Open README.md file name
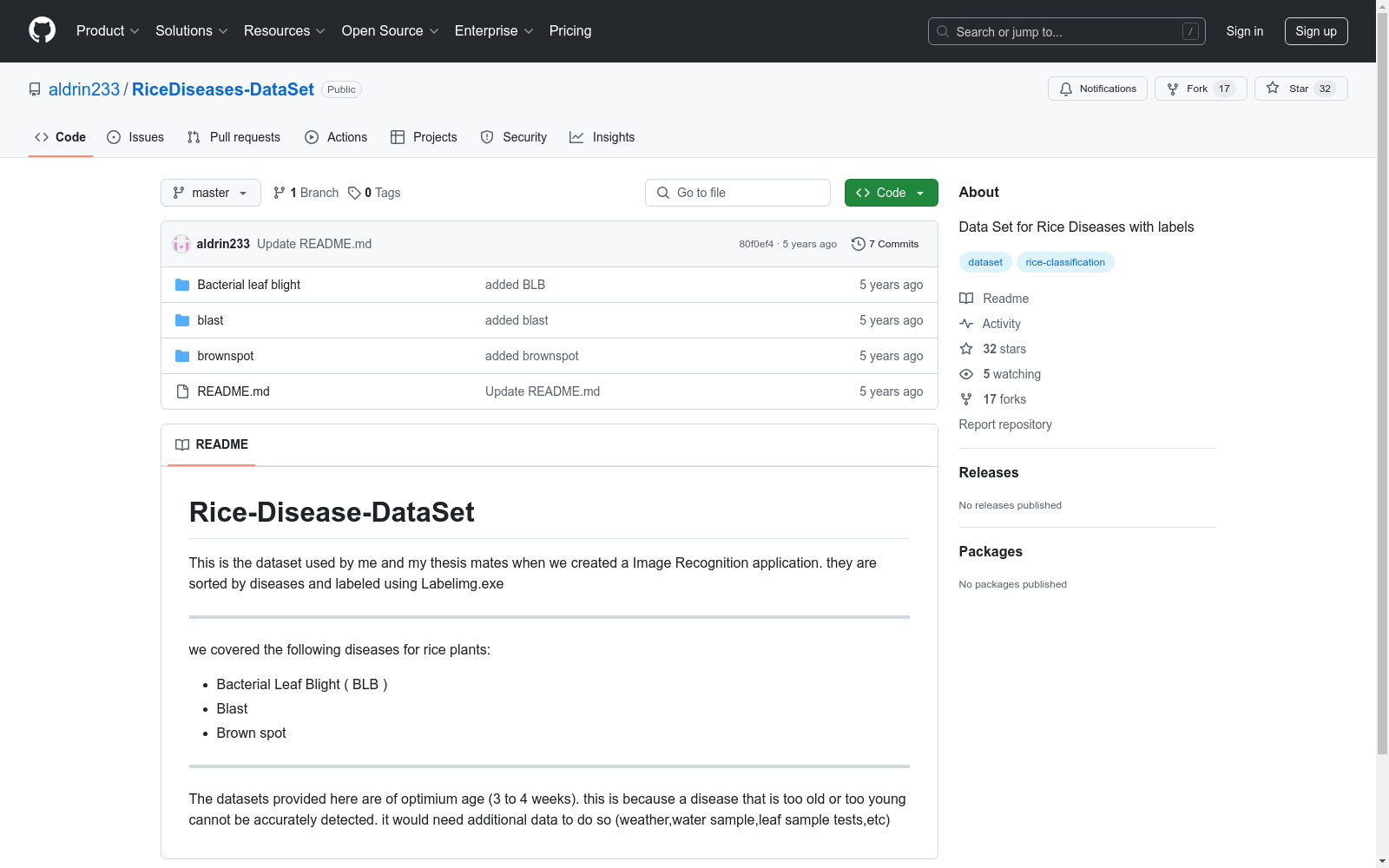 (234, 391)
